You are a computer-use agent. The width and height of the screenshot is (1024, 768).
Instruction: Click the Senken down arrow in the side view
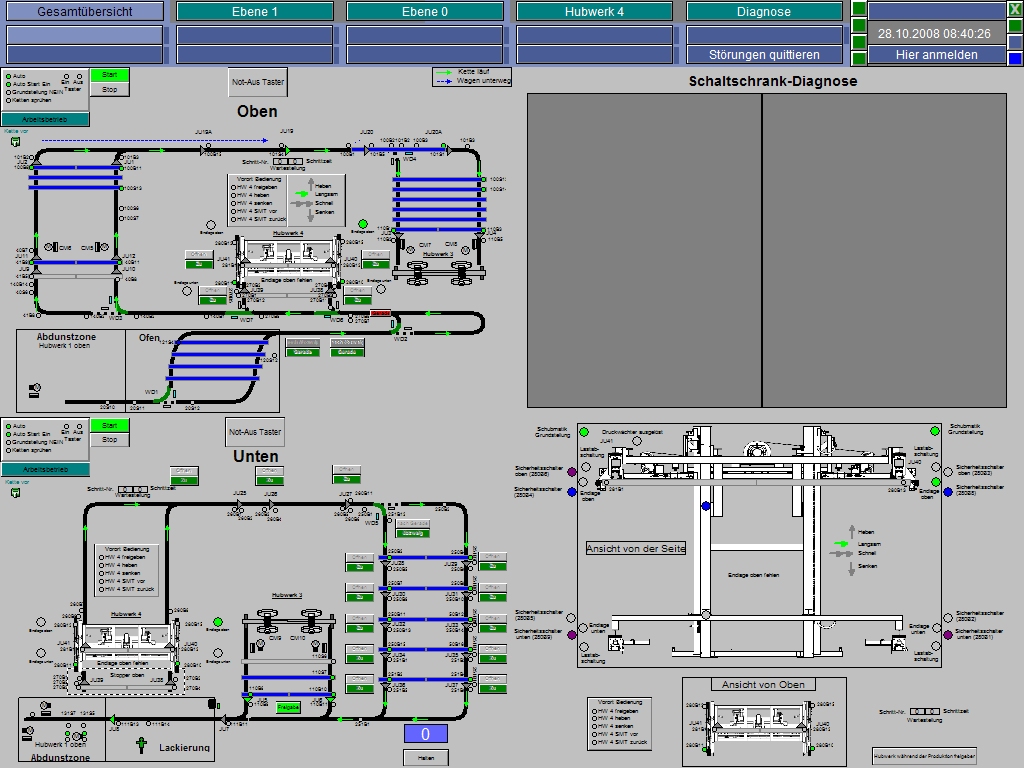[x=852, y=569]
